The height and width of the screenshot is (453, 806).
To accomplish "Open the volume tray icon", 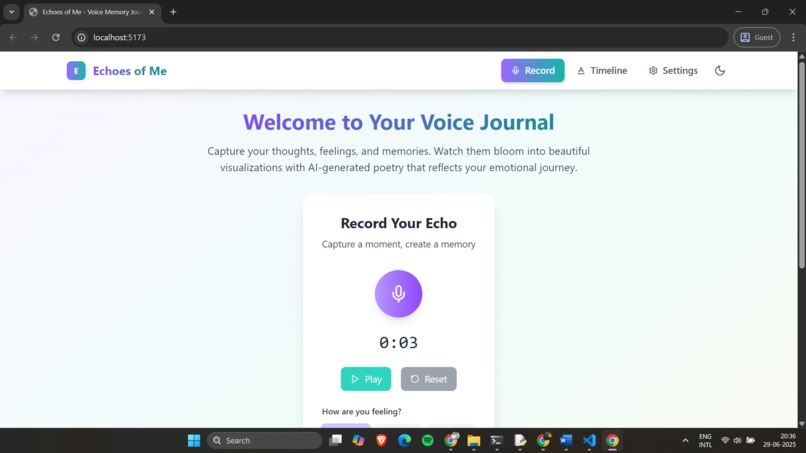I will point(738,441).
